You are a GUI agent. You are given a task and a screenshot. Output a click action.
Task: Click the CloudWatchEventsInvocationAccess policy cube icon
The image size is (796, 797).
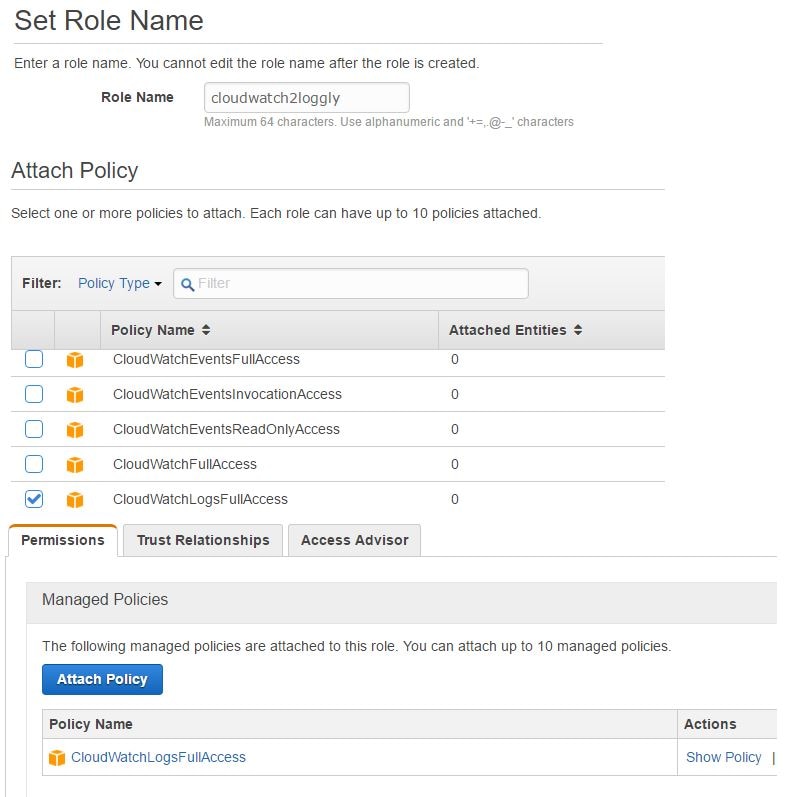tap(75, 395)
